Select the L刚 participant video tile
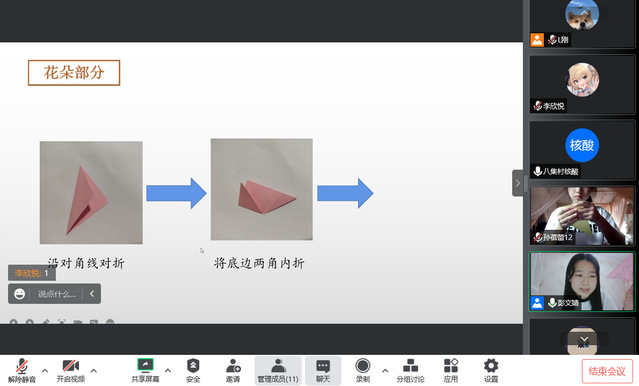 pos(582,24)
